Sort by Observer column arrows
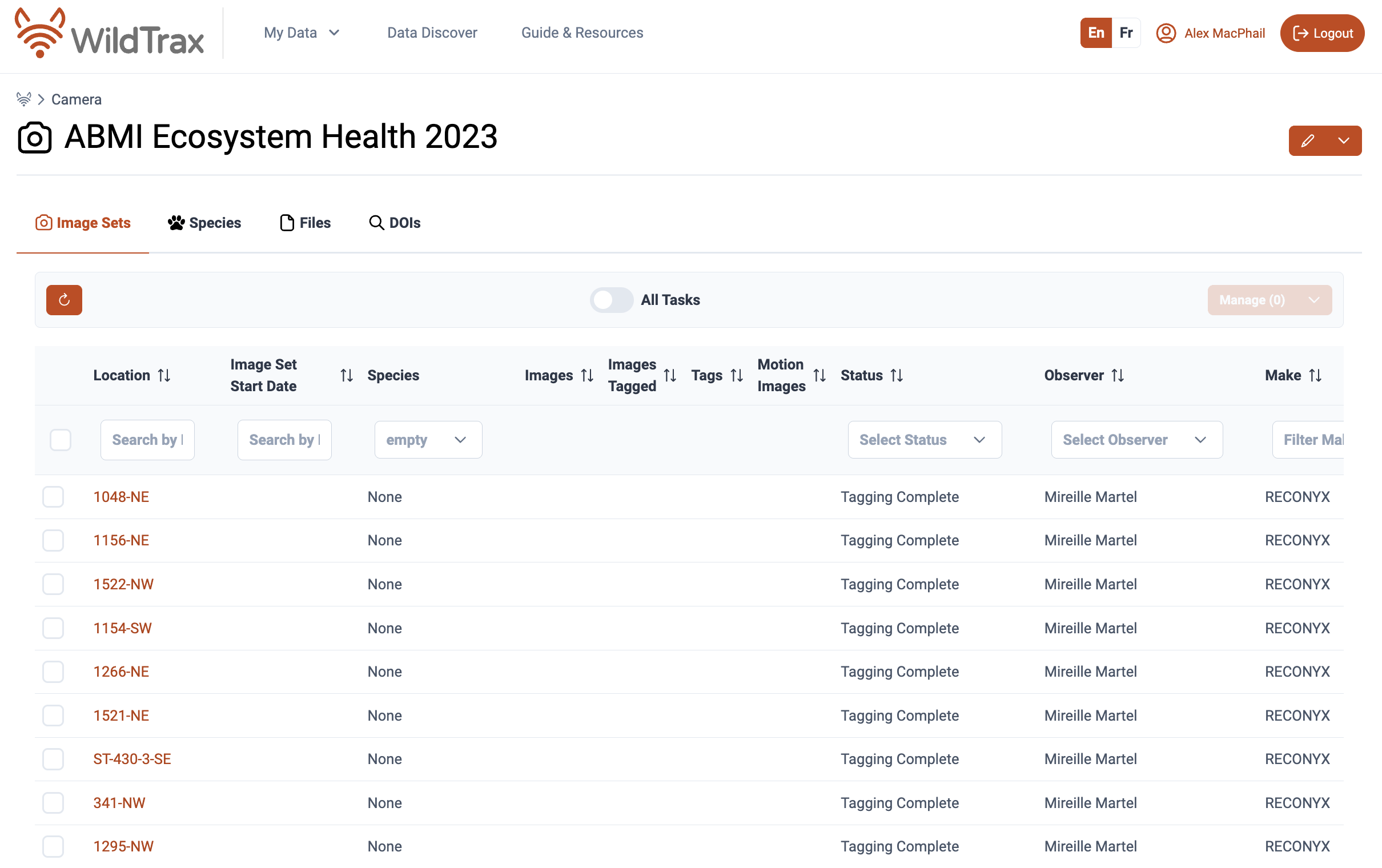The width and height of the screenshot is (1382, 868). tap(1117, 375)
